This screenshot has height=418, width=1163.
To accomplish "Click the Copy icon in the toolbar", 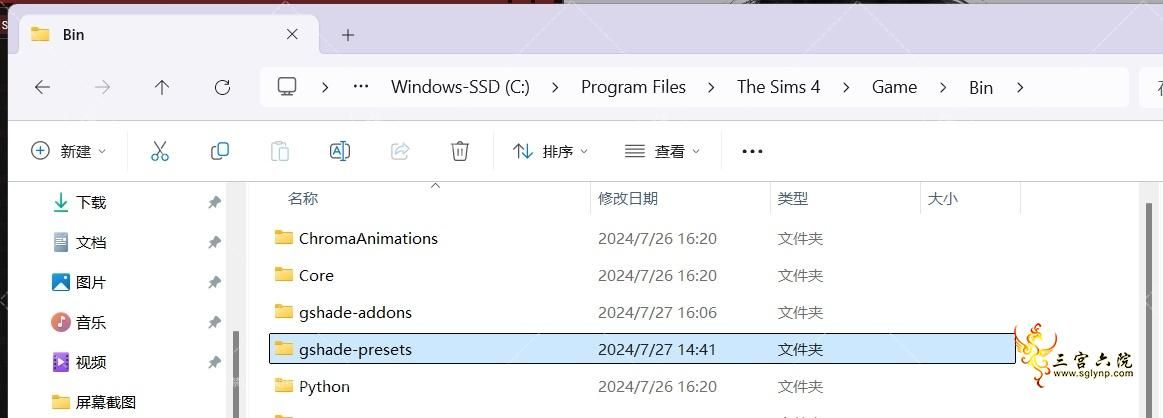I will click(x=220, y=151).
